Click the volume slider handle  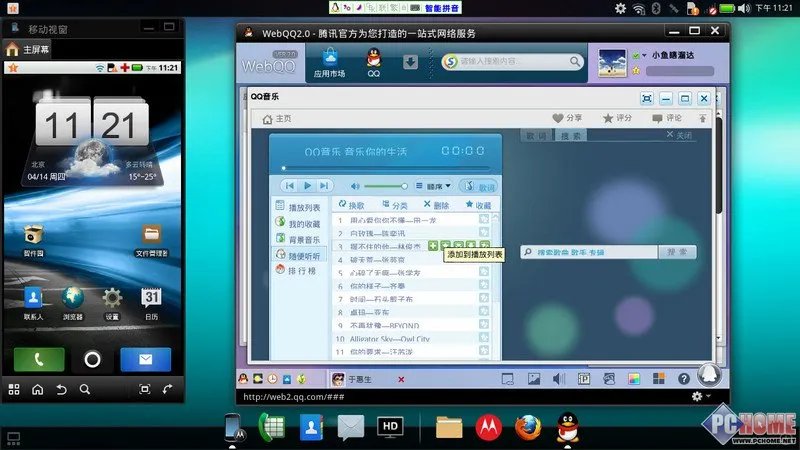pos(404,186)
